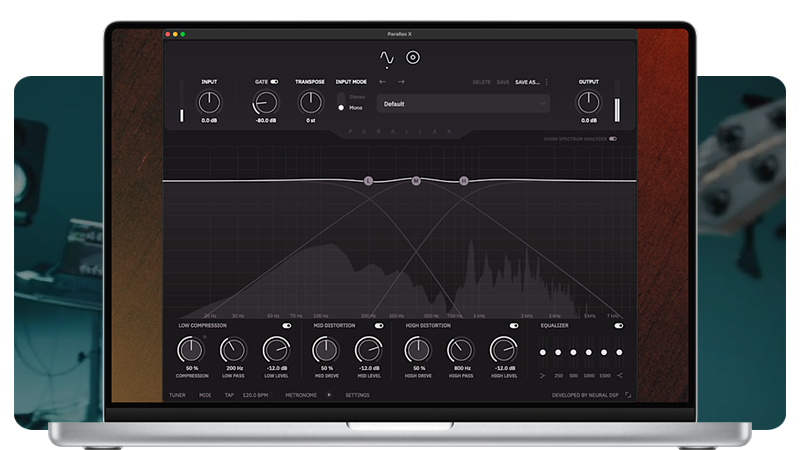Click the 800 Hz high pass value
The height and width of the screenshot is (450, 800).
(x=462, y=368)
